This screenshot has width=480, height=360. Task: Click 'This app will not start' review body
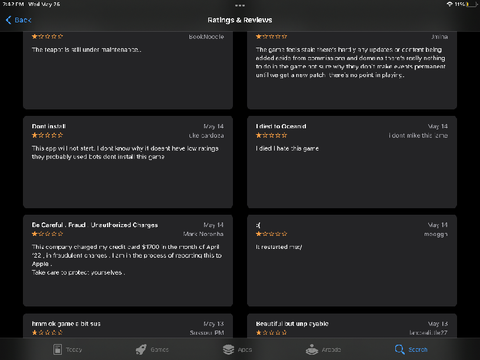click(x=125, y=153)
